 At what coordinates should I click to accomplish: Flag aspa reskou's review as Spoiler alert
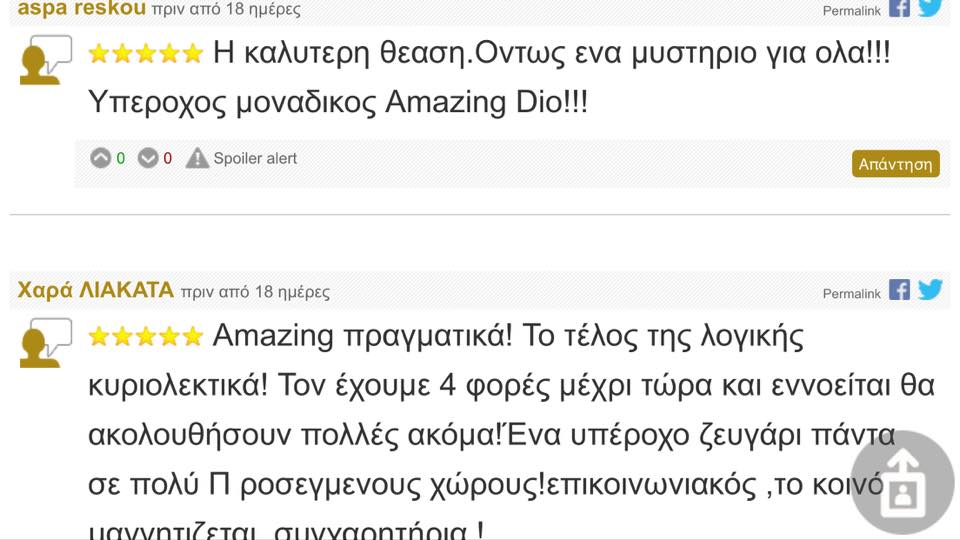241,158
